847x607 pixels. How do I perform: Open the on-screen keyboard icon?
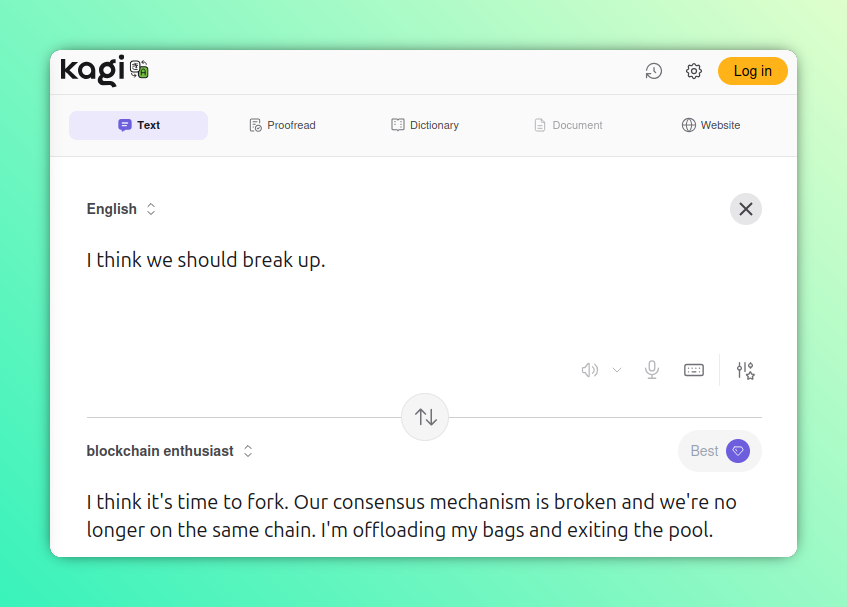point(694,369)
